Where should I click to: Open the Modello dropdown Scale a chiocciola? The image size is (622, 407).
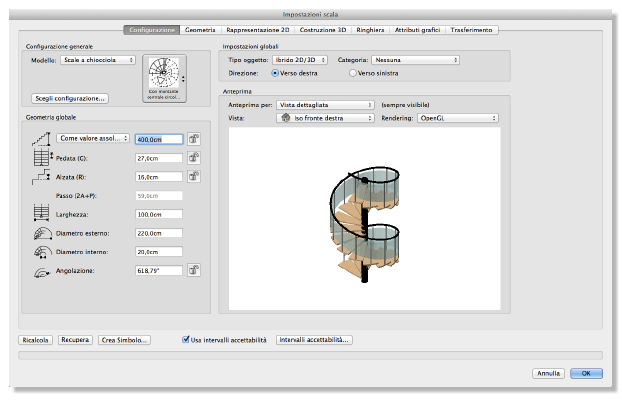tap(98, 60)
